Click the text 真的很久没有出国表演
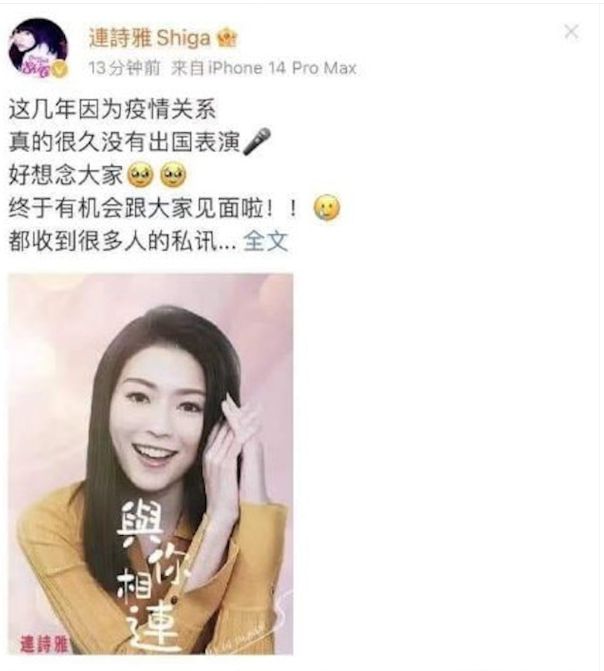The width and height of the screenshot is (604, 671). 124,142
